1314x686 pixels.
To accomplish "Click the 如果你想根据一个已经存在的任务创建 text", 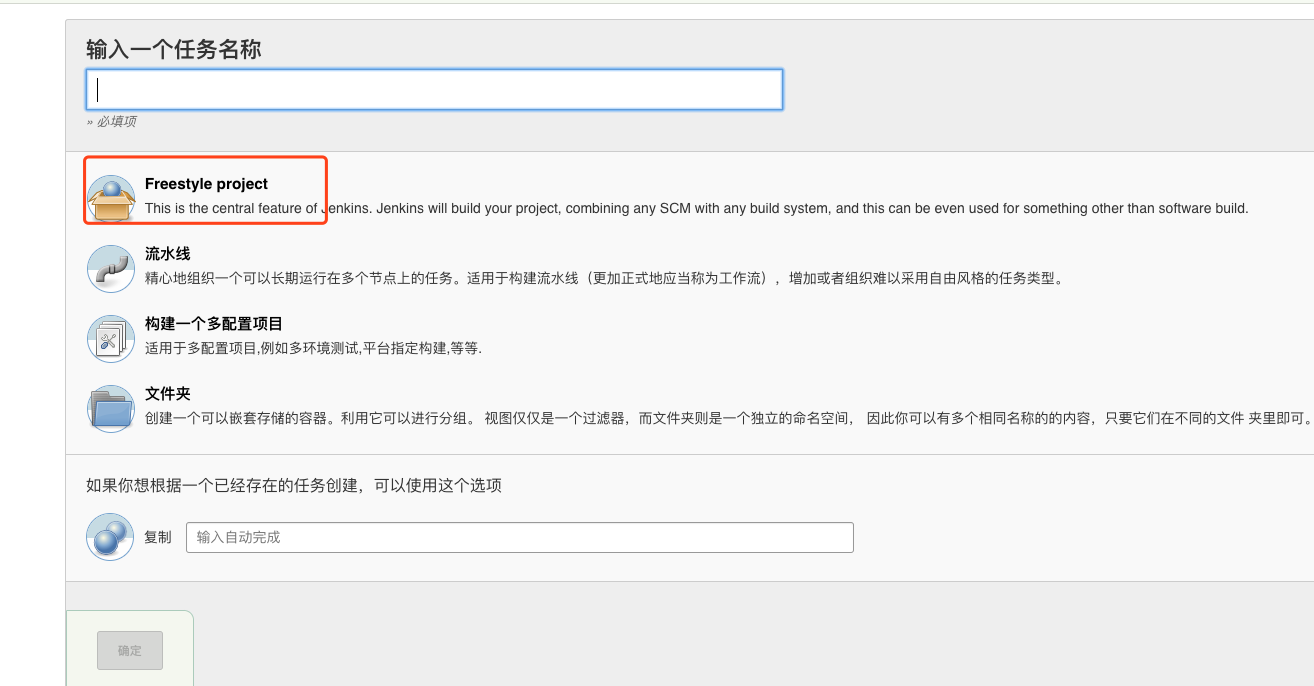I will point(294,486).
